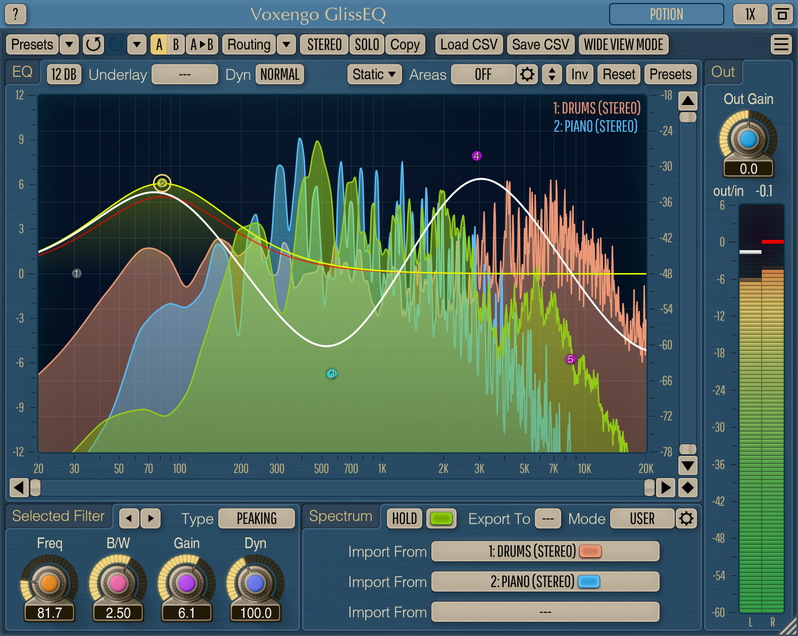This screenshot has width=798, height=636.
Task: Click the EQ Reset button
Action: 619,74
